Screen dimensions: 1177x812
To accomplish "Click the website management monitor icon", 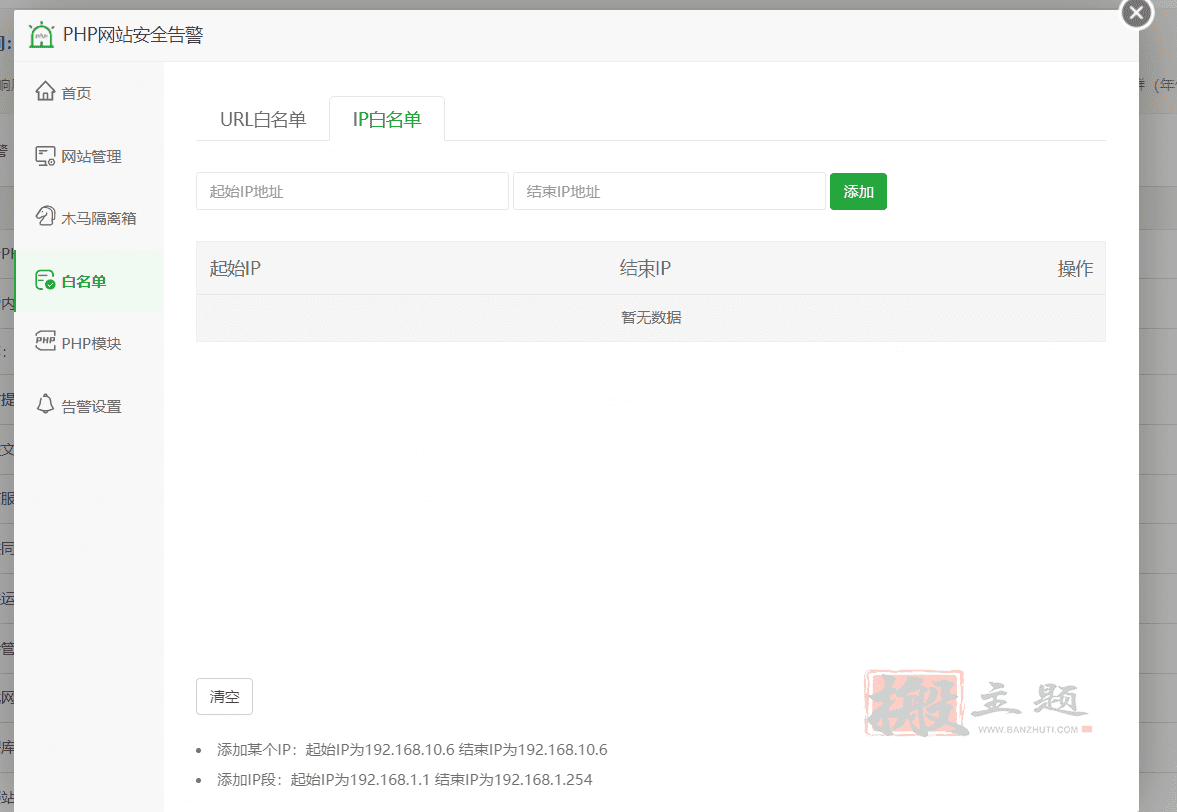I will 45,155.
